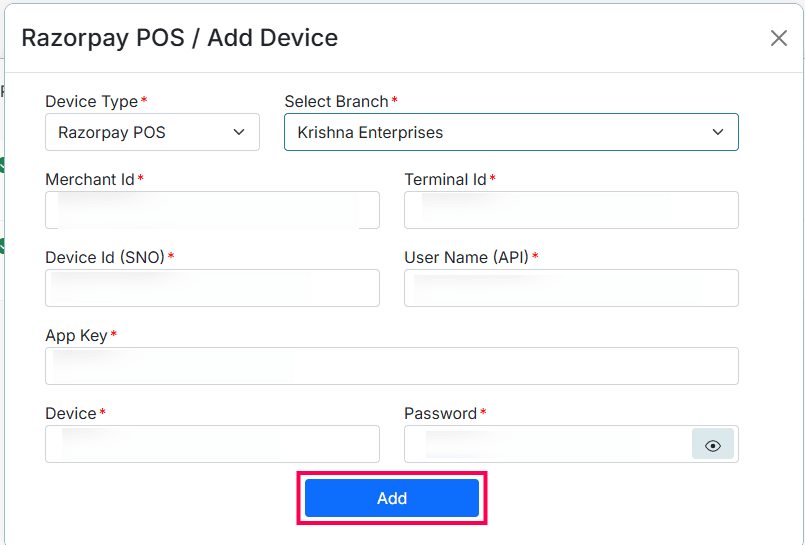Click the chevron arrow in Select Branch field
The width and height of the screenshot is (805, 545).
718,132
